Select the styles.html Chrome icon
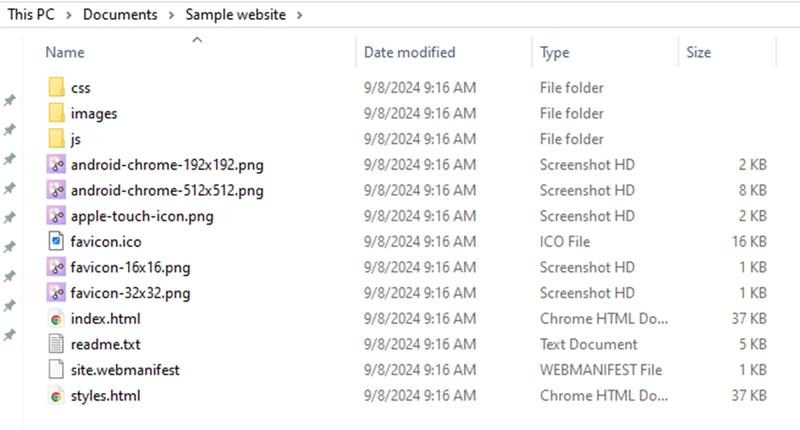800x430 pixels. [x=56, y=395]
